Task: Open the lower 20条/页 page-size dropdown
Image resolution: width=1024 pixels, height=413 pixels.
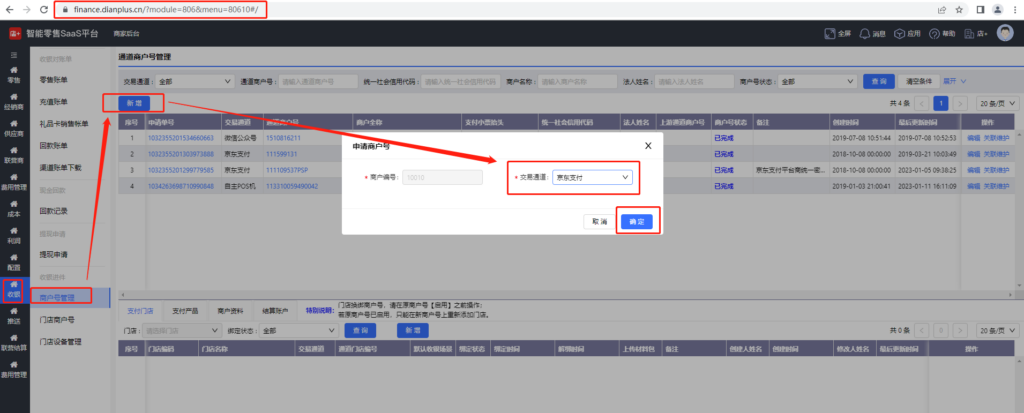Action: pyautogui.click(x=997, y=331)
